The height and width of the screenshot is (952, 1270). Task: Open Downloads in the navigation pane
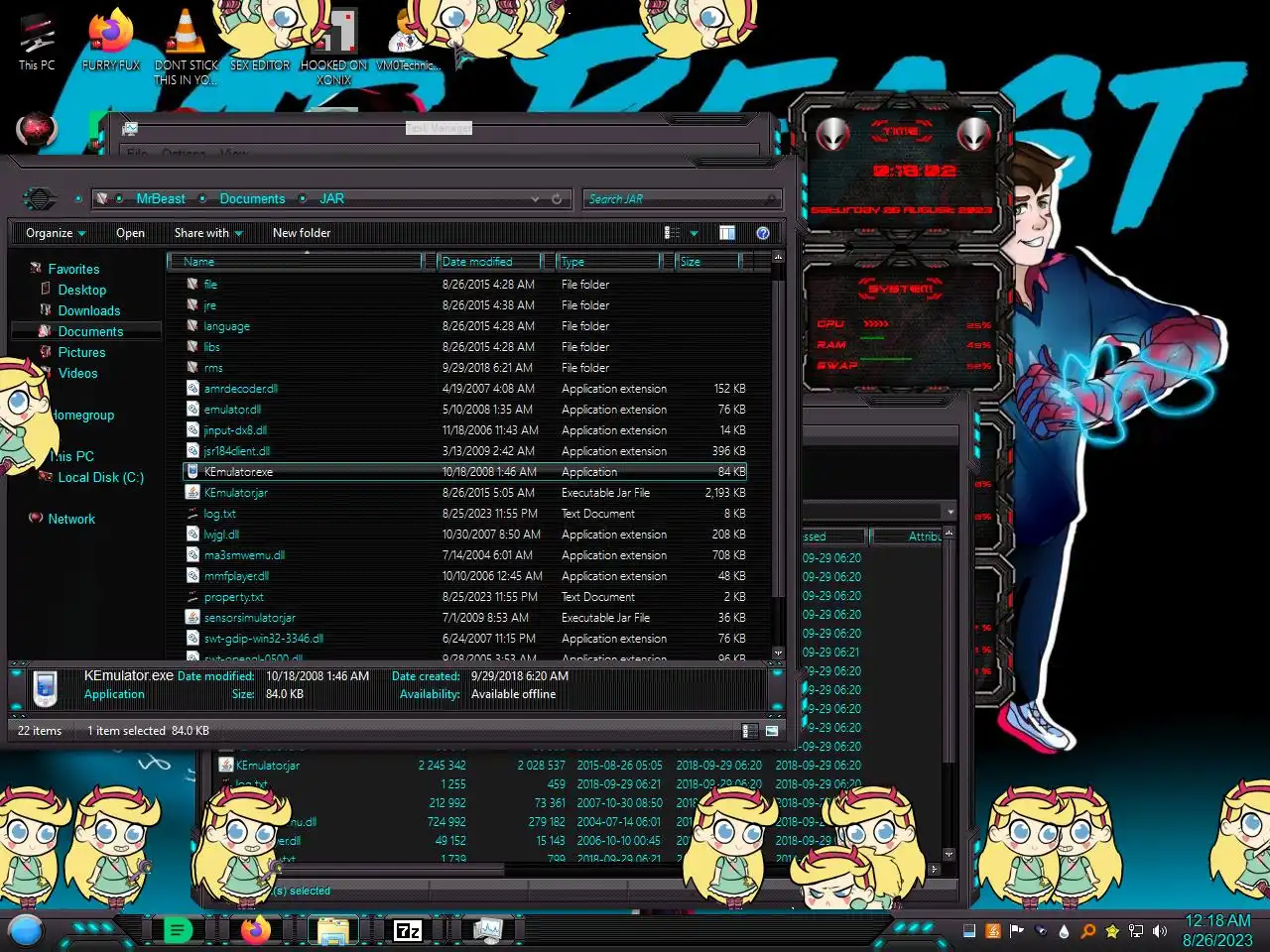pyautogui.click(x=88, y=310)
